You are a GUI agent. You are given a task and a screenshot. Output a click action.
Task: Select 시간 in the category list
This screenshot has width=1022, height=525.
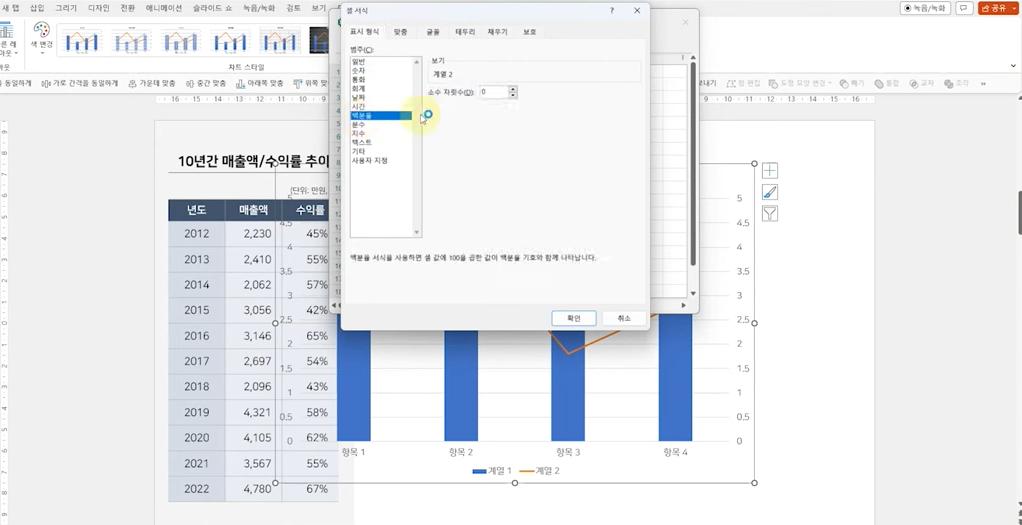pos(358,106)
